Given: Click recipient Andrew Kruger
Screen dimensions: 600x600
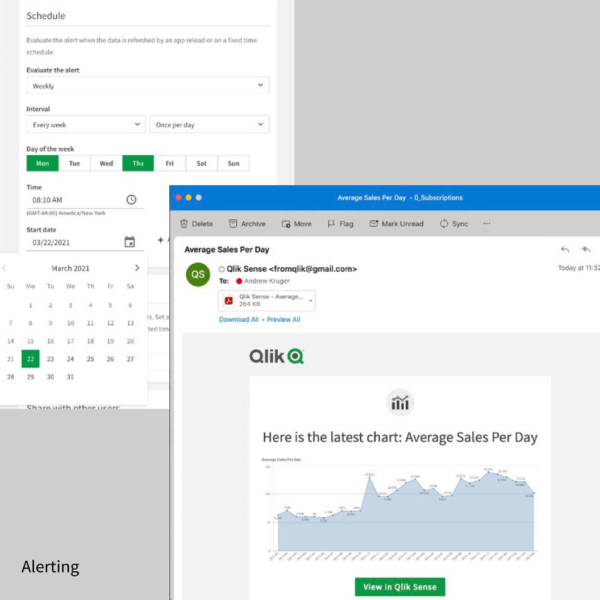Looking at the screenshot, I should point(267,281).
